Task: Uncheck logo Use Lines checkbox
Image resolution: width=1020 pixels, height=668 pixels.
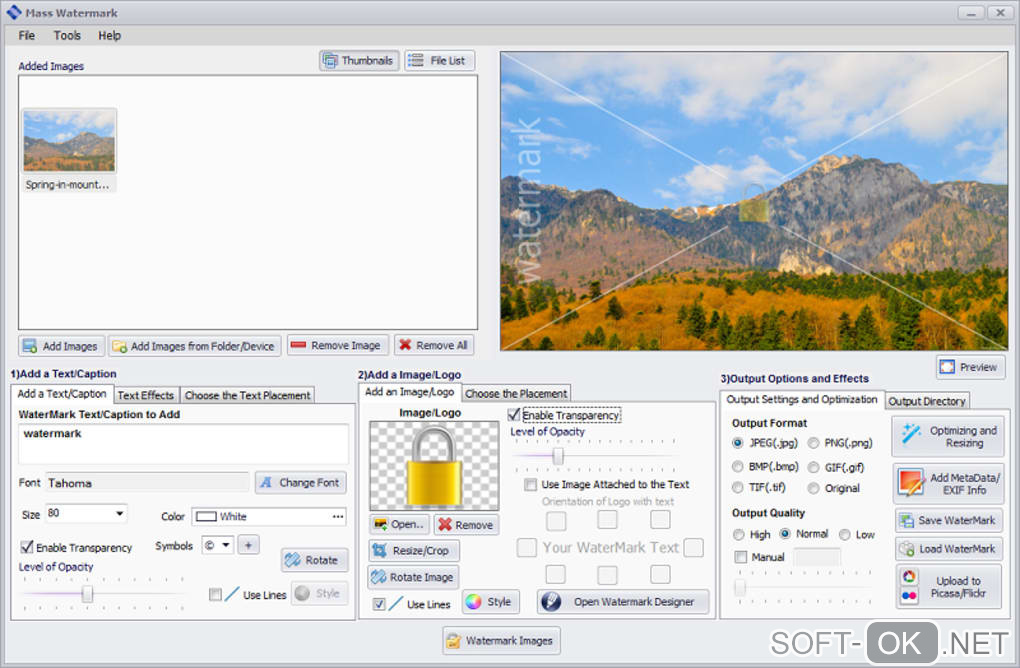Action: pyautogui.click(x=379, y=604)
